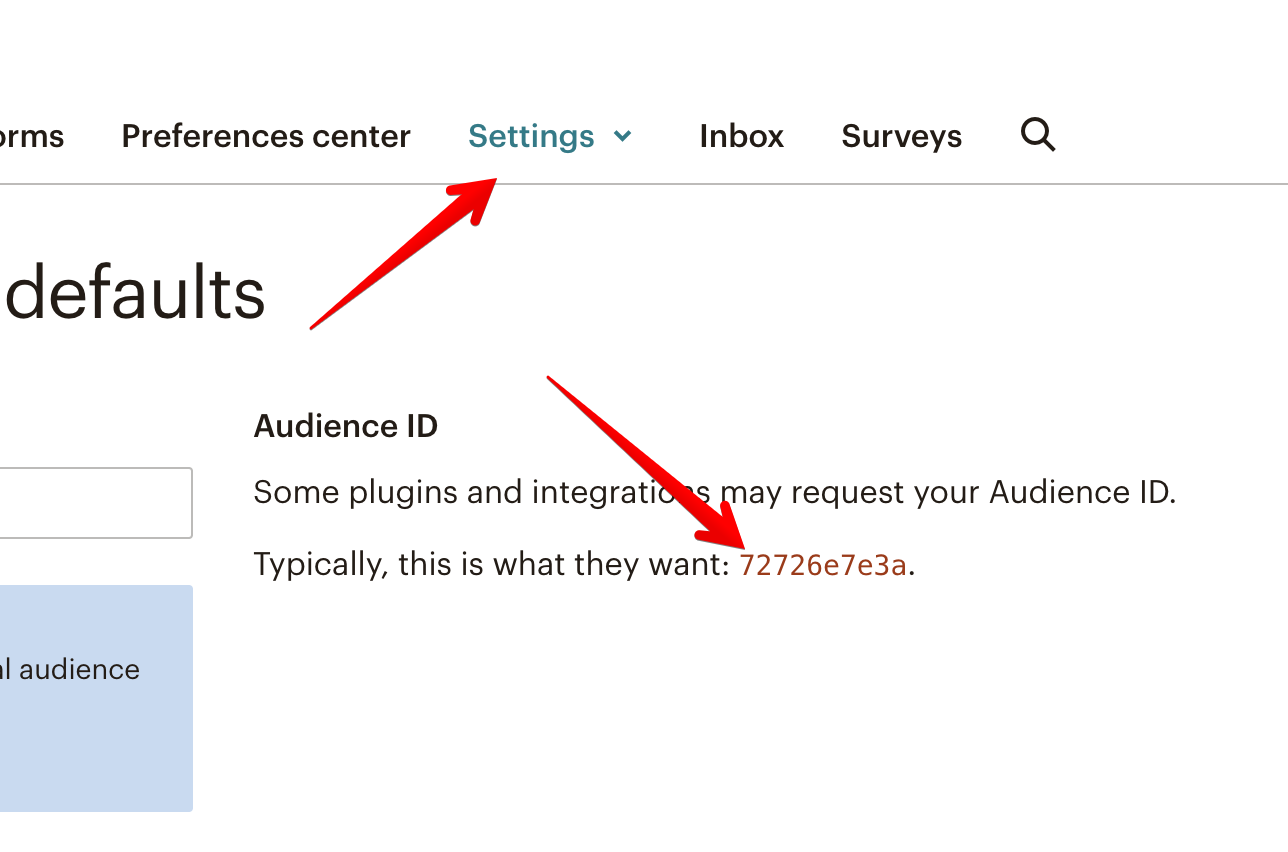Screen dimensions: 1288x852
Task: Click the horizontal divider below navigation
Action: (x=900, y=184)
